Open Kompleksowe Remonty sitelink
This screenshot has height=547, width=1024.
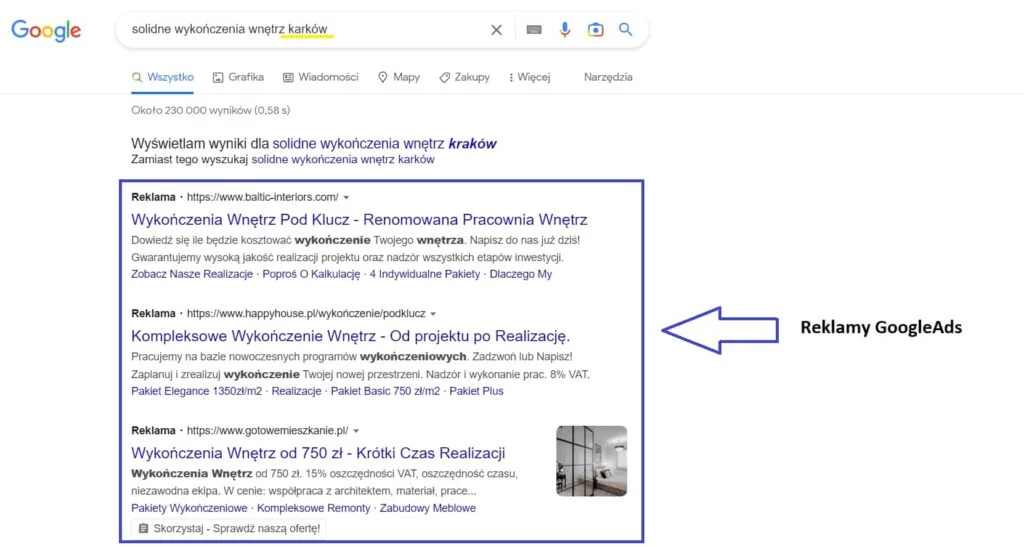click(x=313, y=508)
